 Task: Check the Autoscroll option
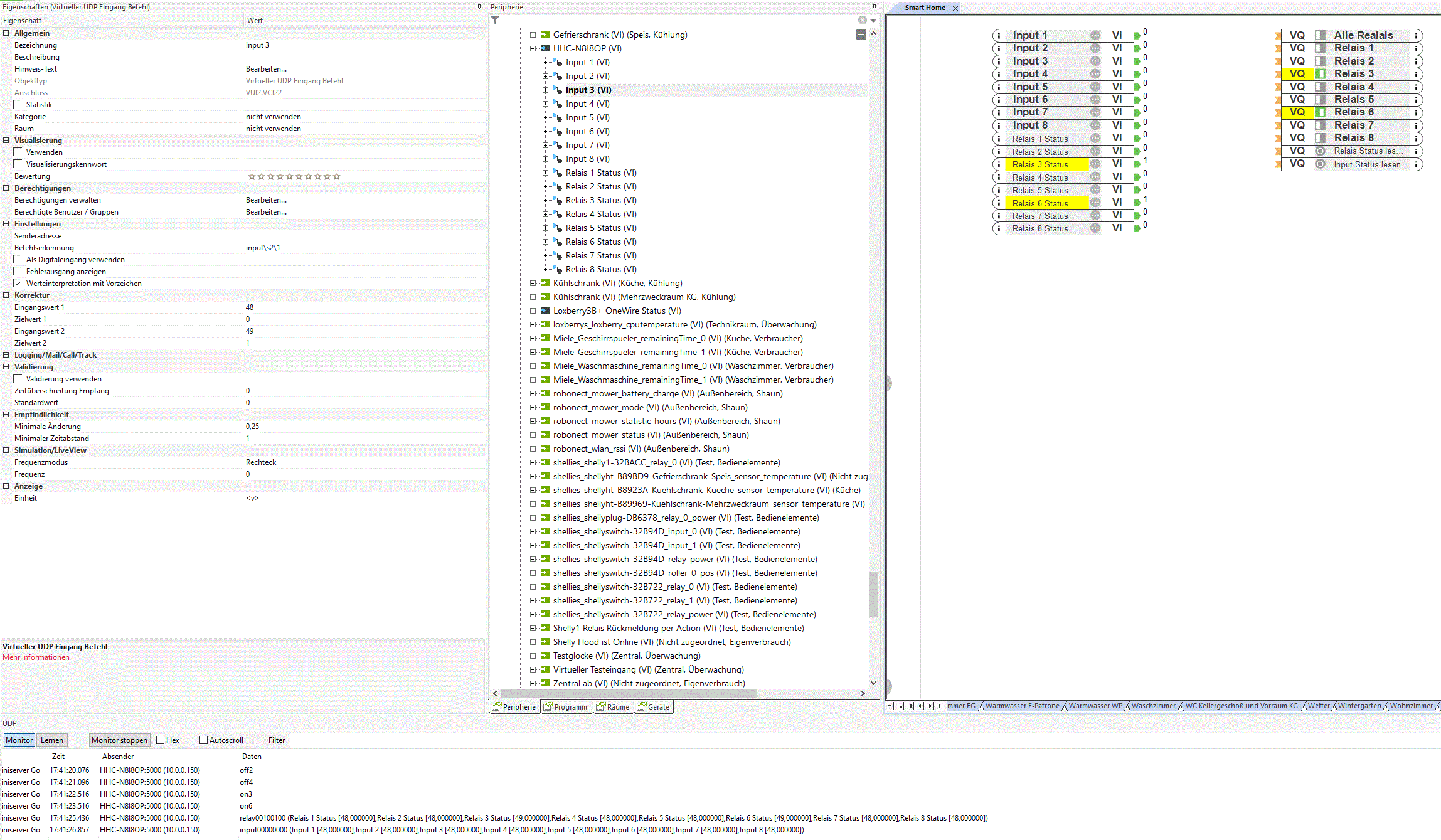click(x=203, y=740)
